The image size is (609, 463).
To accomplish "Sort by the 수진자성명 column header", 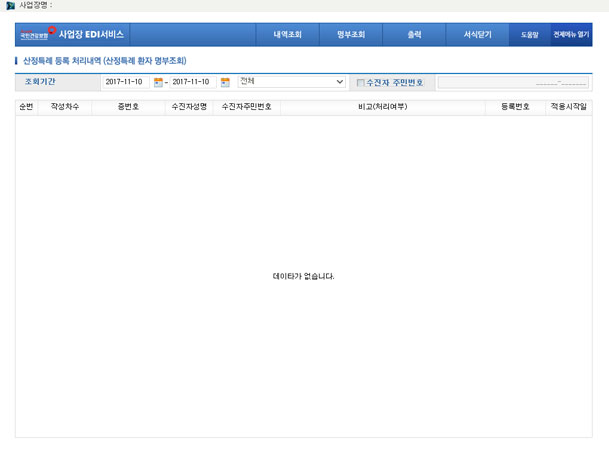I will (x=188, y=105).
